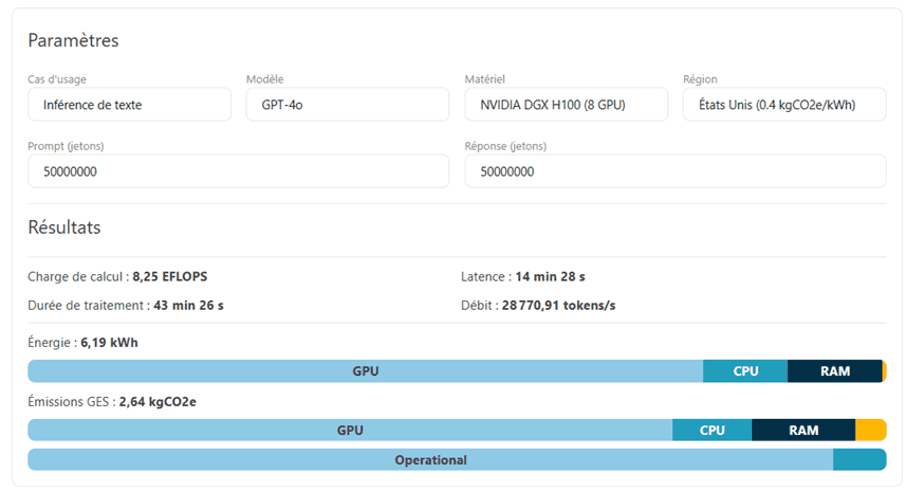Click yellow segment of Émissions GES bar
This screenshot has width=908, height=492.
(x=870, y=430)
